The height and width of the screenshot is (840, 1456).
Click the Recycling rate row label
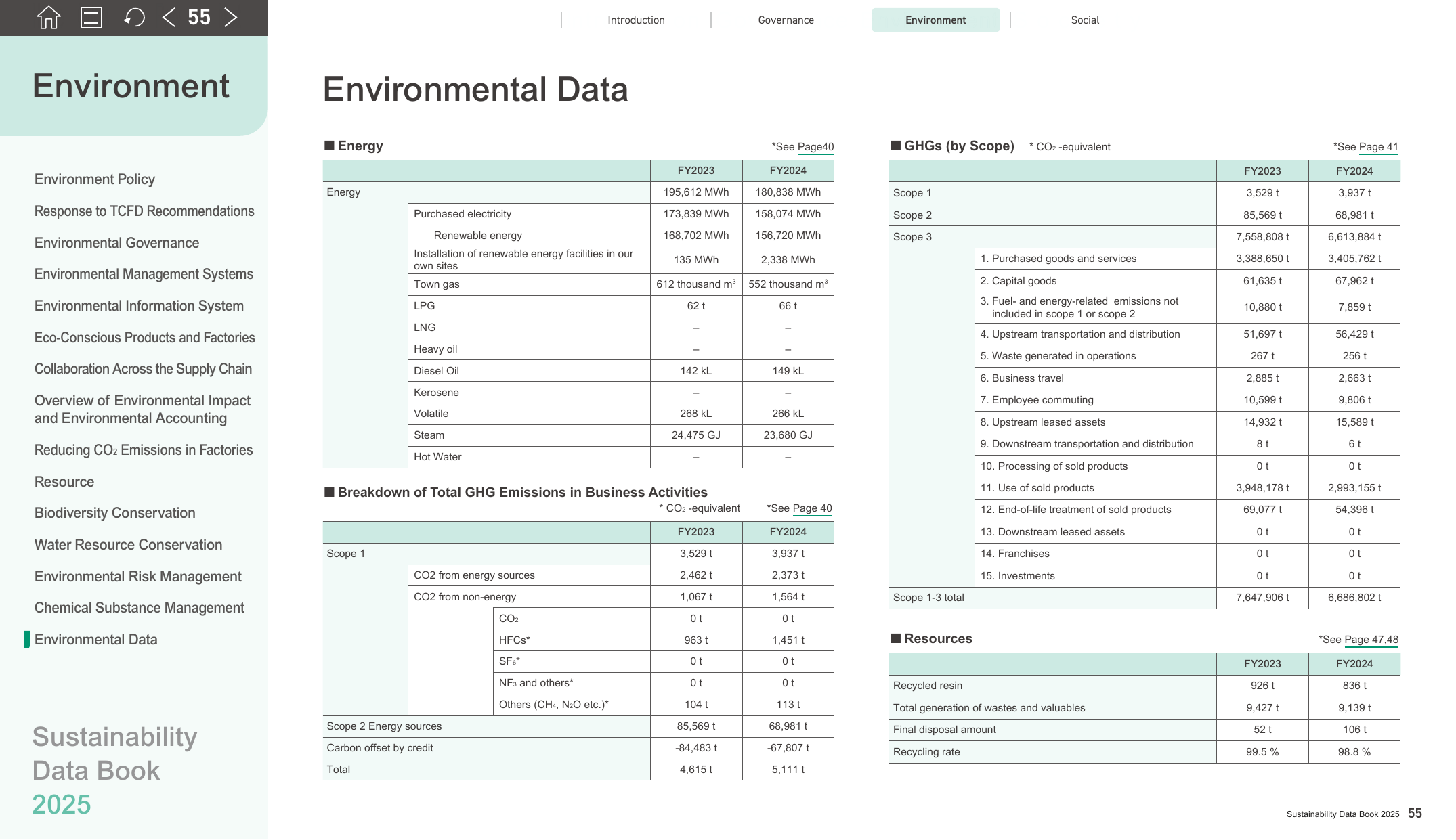(x=926, y=752)
